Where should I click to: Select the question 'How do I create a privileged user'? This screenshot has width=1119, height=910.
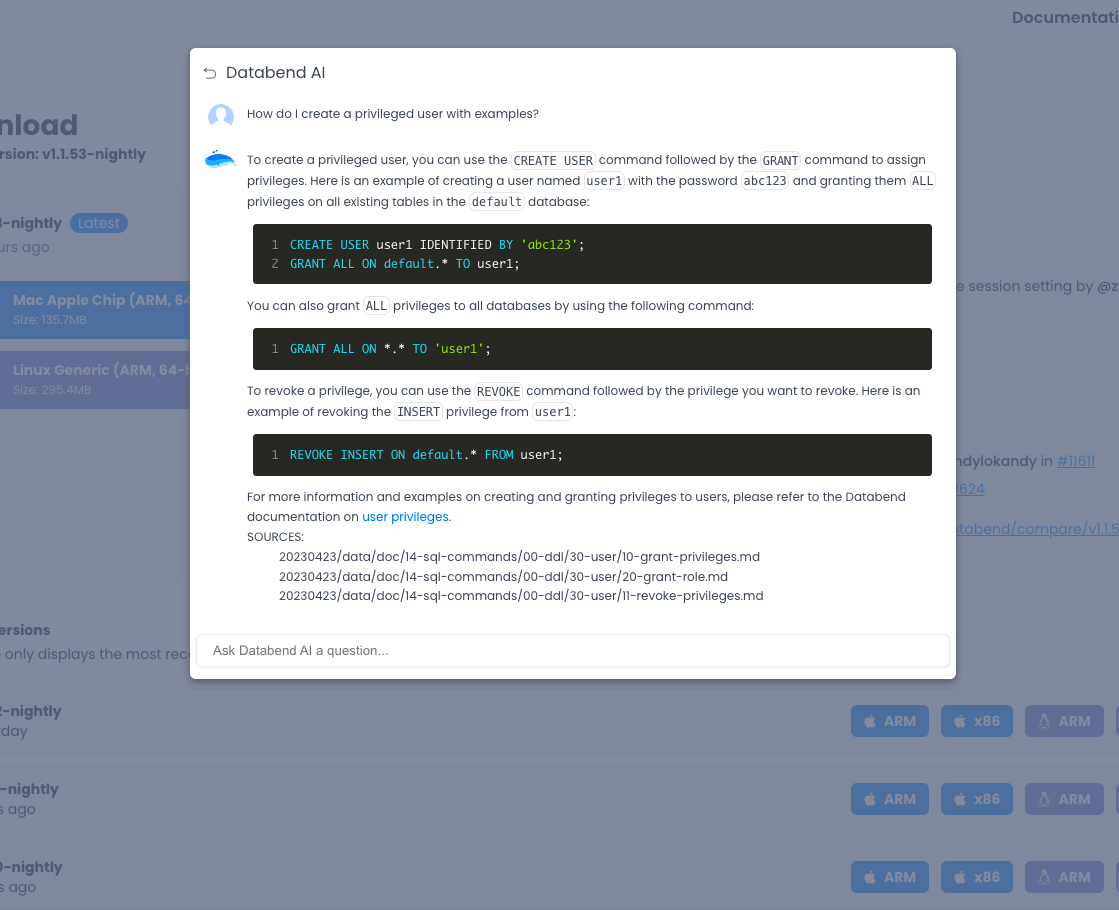click(x=393, y=114)
